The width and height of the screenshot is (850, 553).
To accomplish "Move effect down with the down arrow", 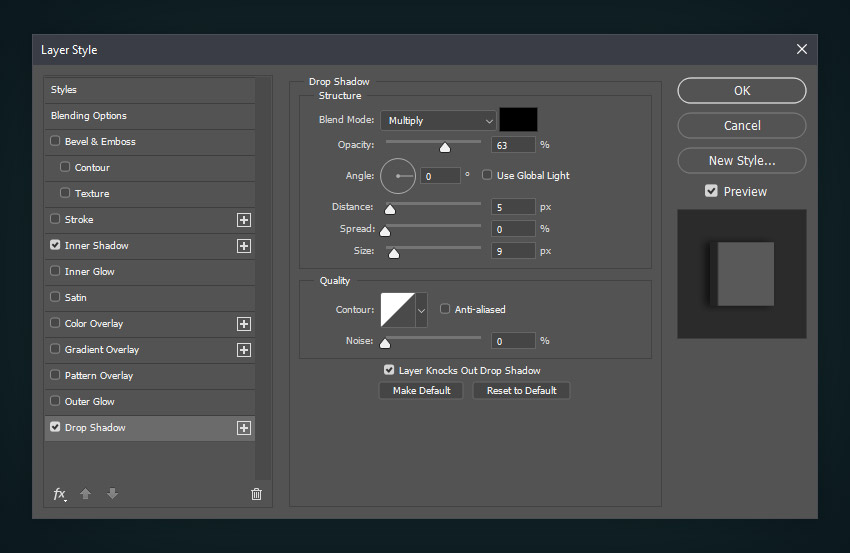I will pos(112,493).
